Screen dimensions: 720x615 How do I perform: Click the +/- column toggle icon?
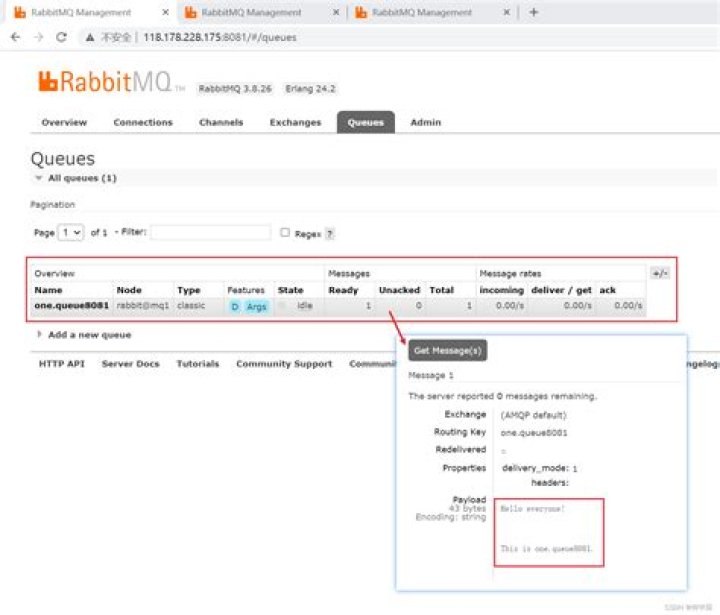[x=659, y=273]
